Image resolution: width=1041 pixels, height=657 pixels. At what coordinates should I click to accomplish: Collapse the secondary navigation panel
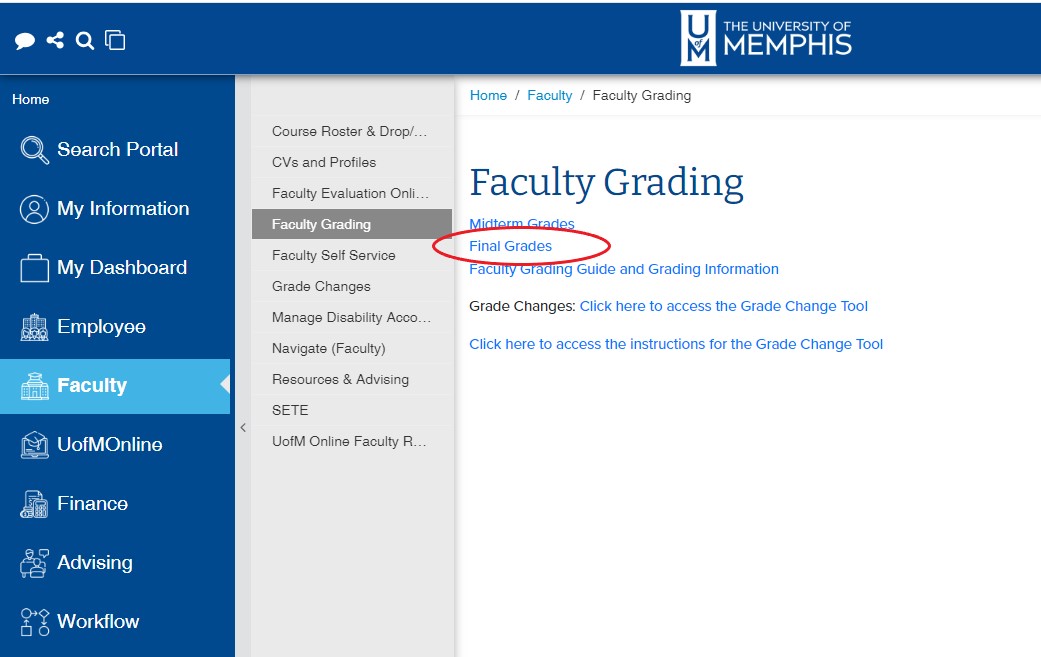pos(243,427)
